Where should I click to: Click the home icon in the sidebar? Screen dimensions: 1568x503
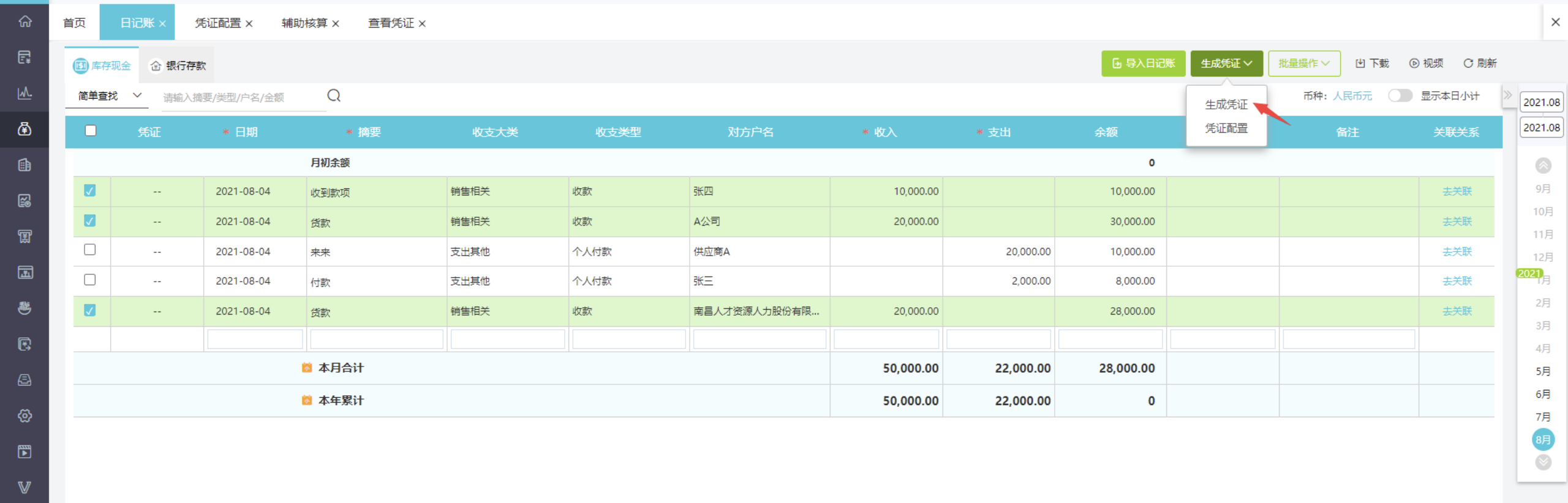tap(24, 21)
